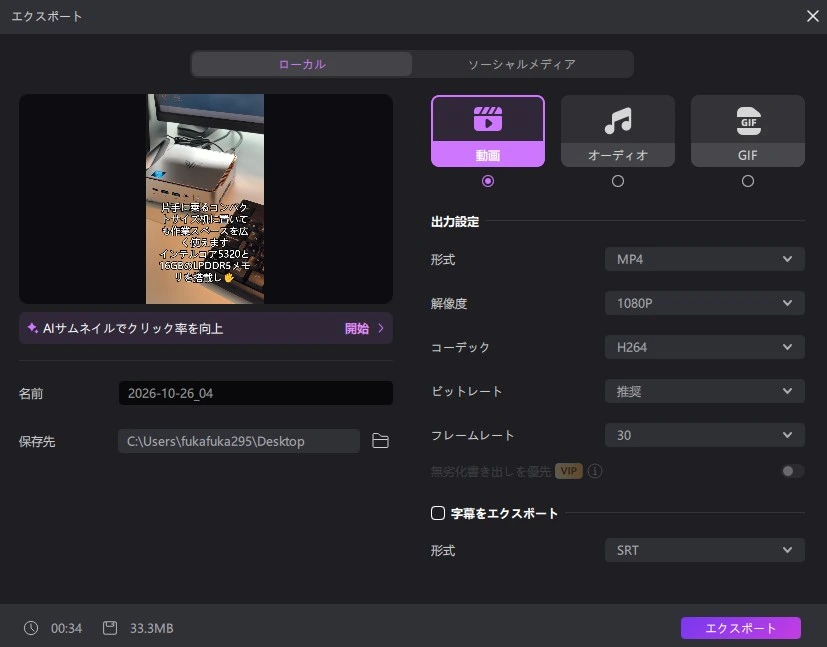Click 開始 for AI thumbnail
The width and height of the screenshot is (827, 647).
point(357,328)
